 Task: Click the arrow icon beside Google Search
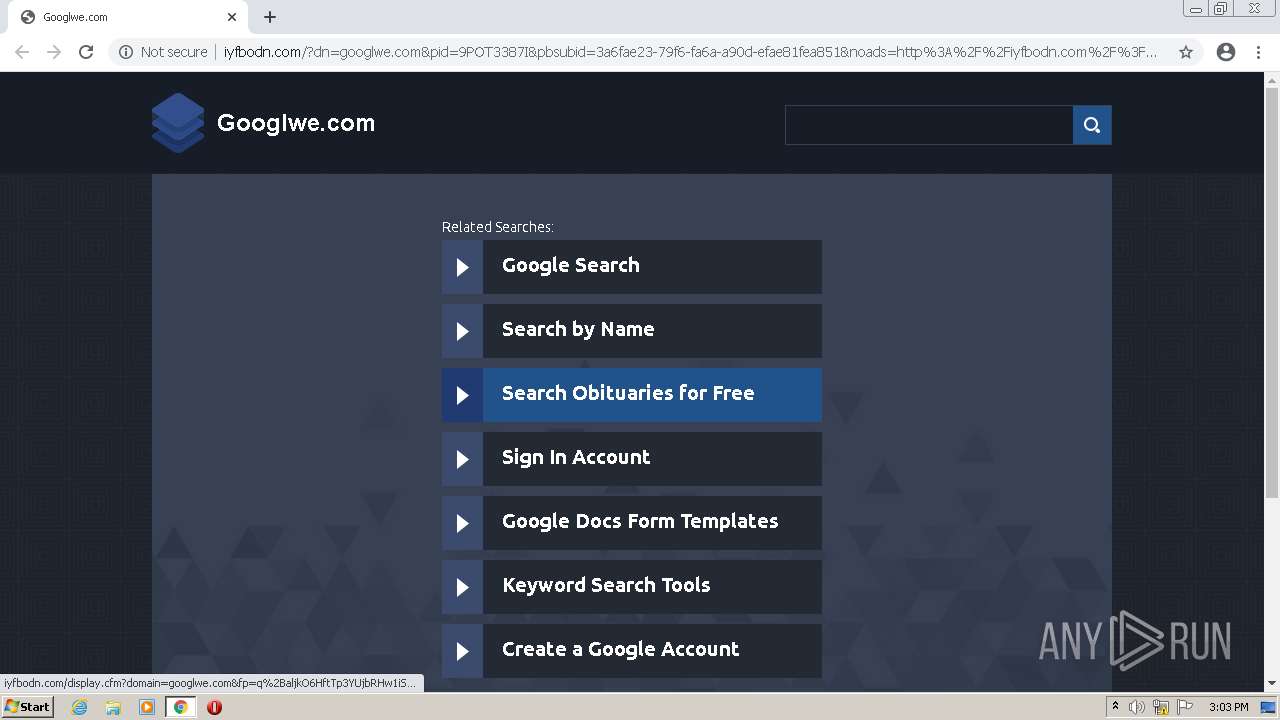[462, 267]
